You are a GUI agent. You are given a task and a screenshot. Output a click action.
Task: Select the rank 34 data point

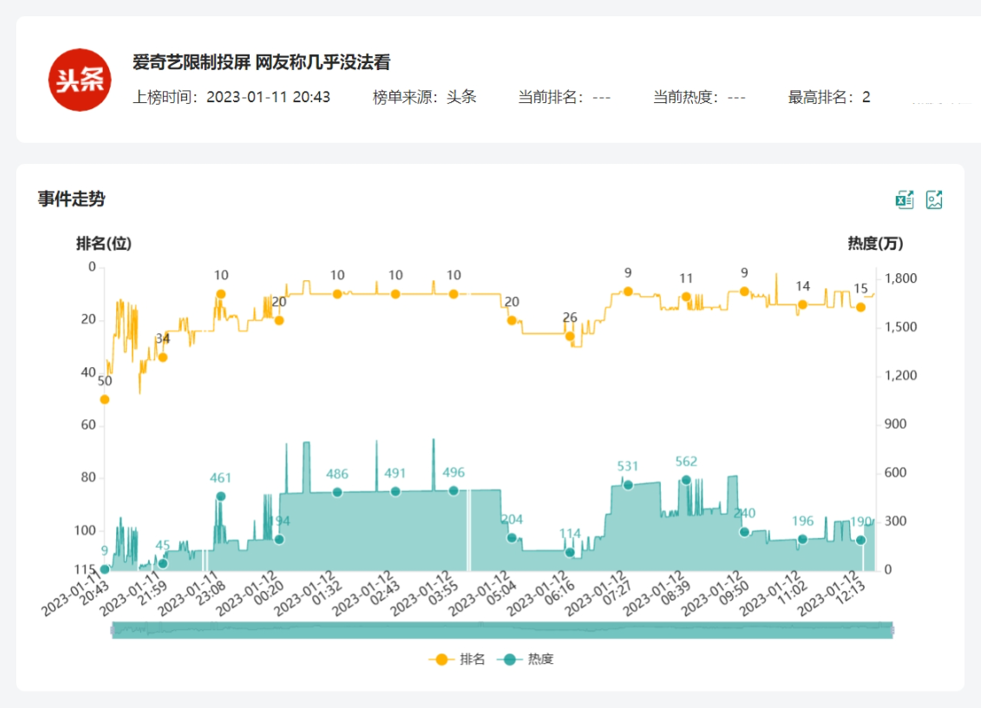[x=163, y=357]
